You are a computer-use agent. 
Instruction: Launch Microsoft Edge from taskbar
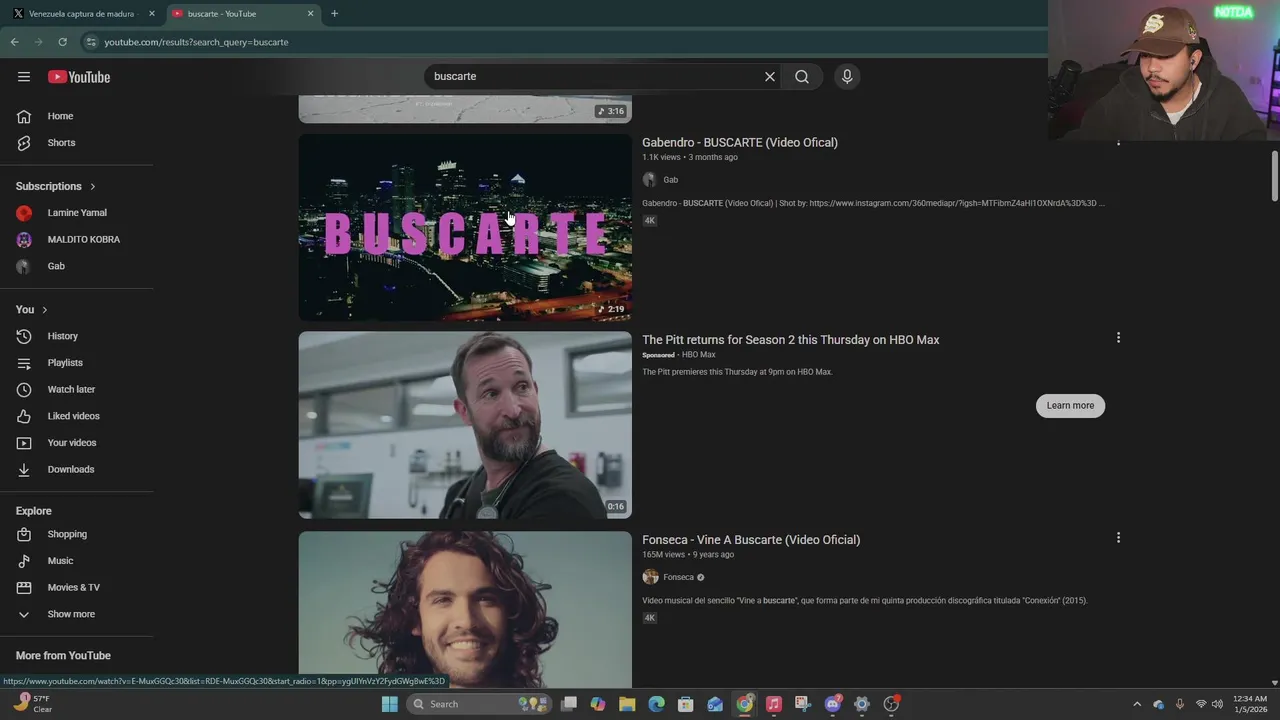pos(656,704)
